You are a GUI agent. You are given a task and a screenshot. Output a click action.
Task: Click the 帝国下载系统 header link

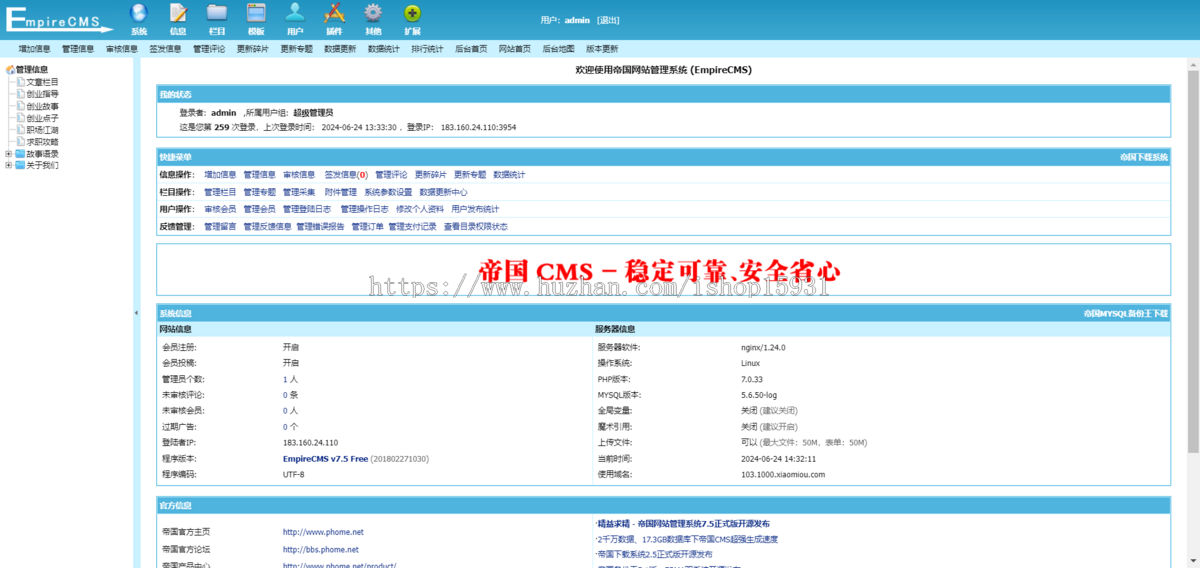point(1143,157)
